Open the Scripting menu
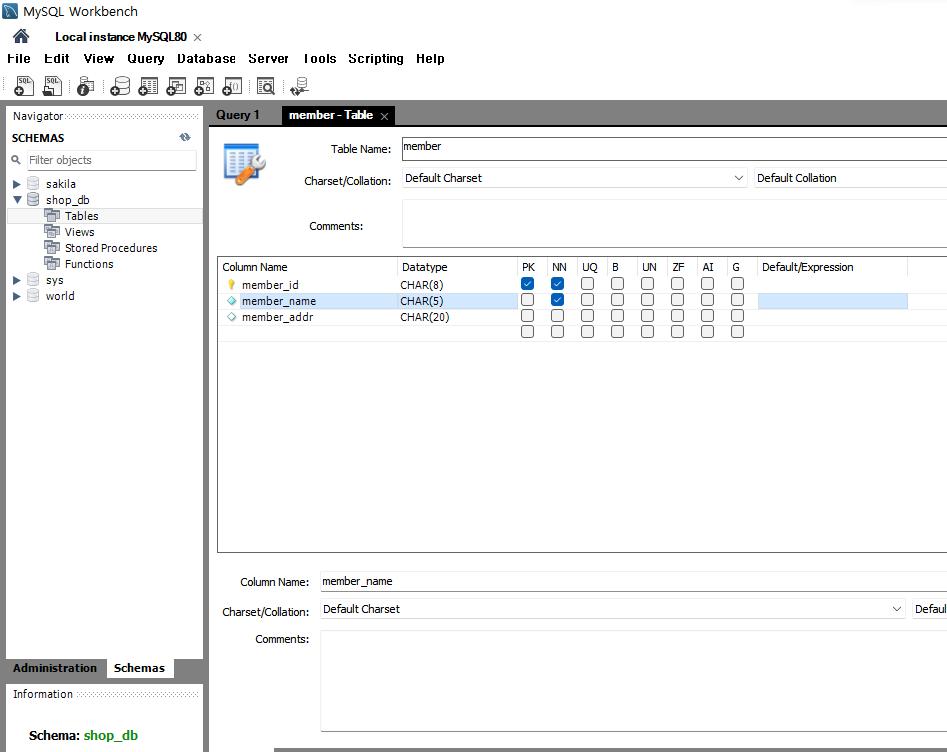 pyautogui.click(x=376, y=59)
